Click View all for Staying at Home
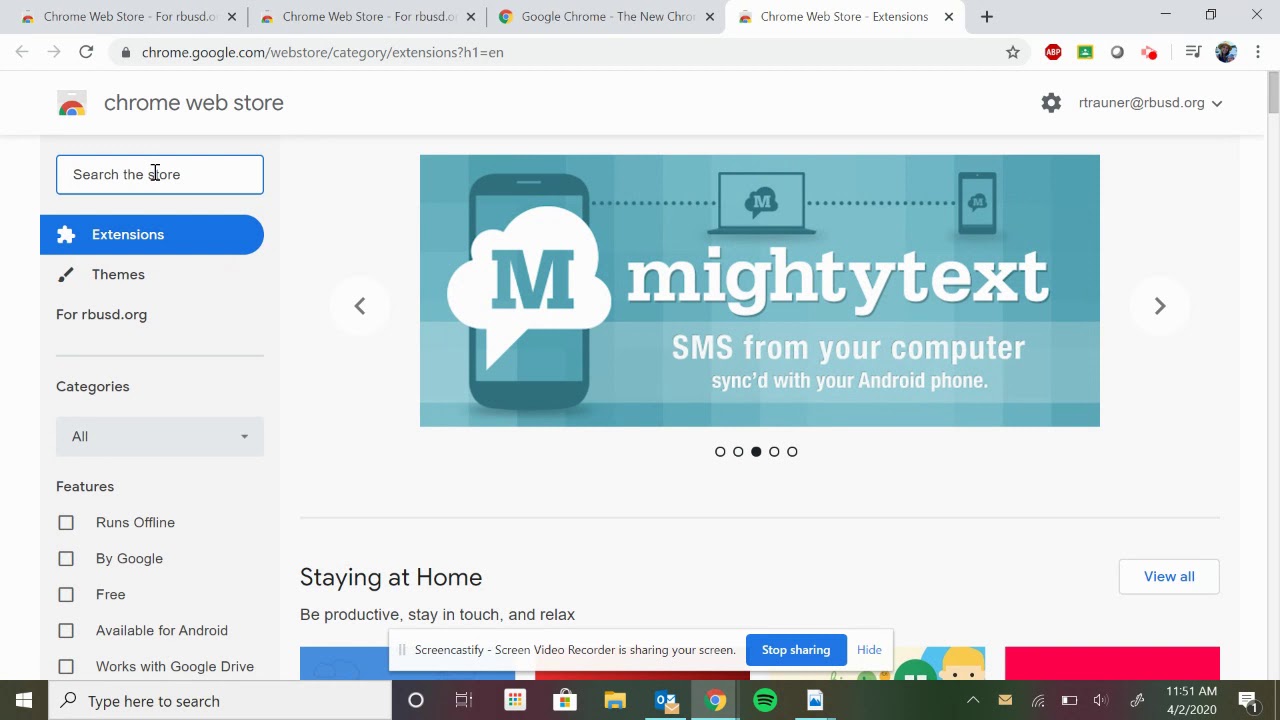This screenshot has width=1280, height=720. pos(1169,576)
